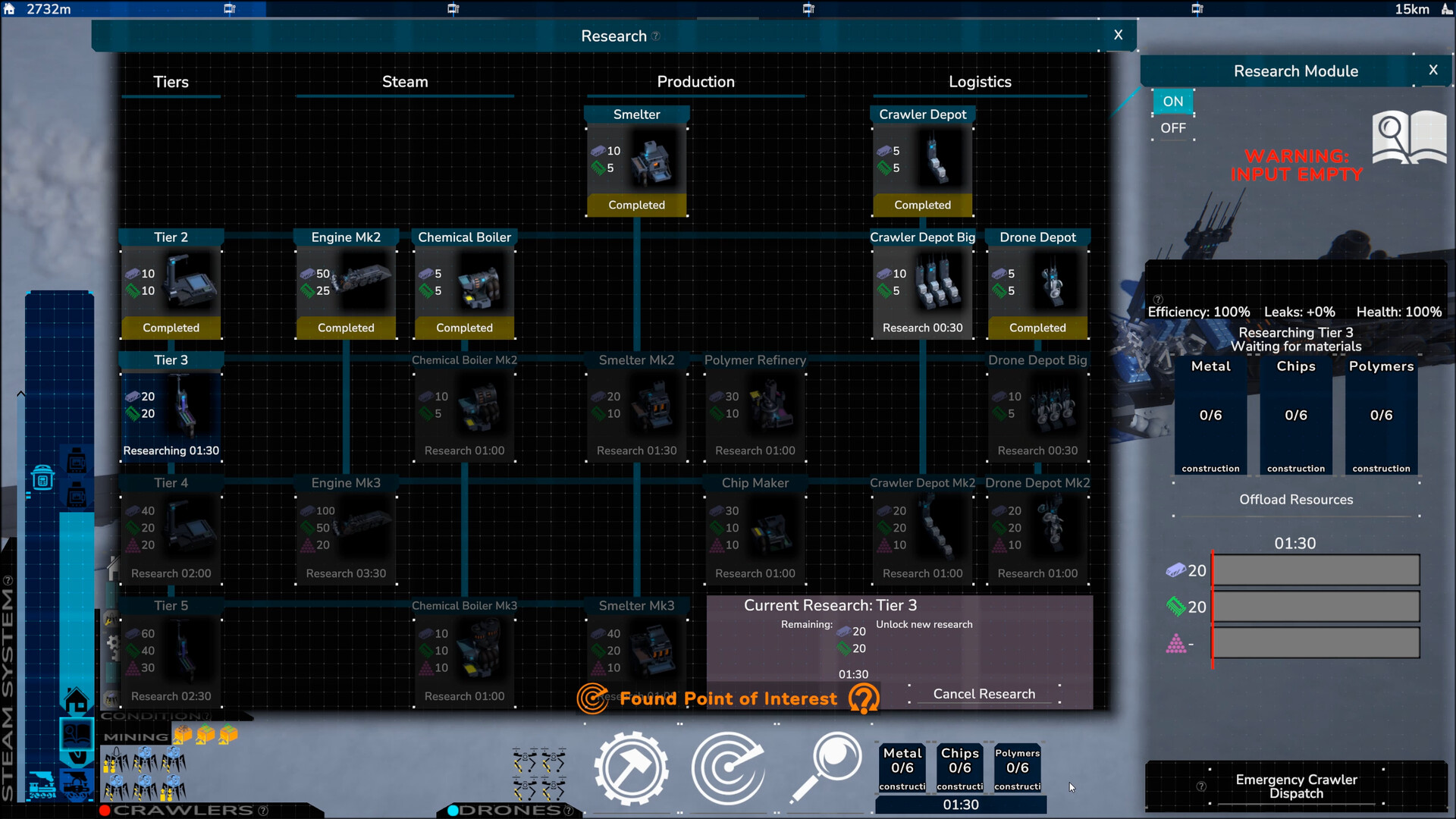
Task: Select the Tier 4 research node
Action: [171, 531]
